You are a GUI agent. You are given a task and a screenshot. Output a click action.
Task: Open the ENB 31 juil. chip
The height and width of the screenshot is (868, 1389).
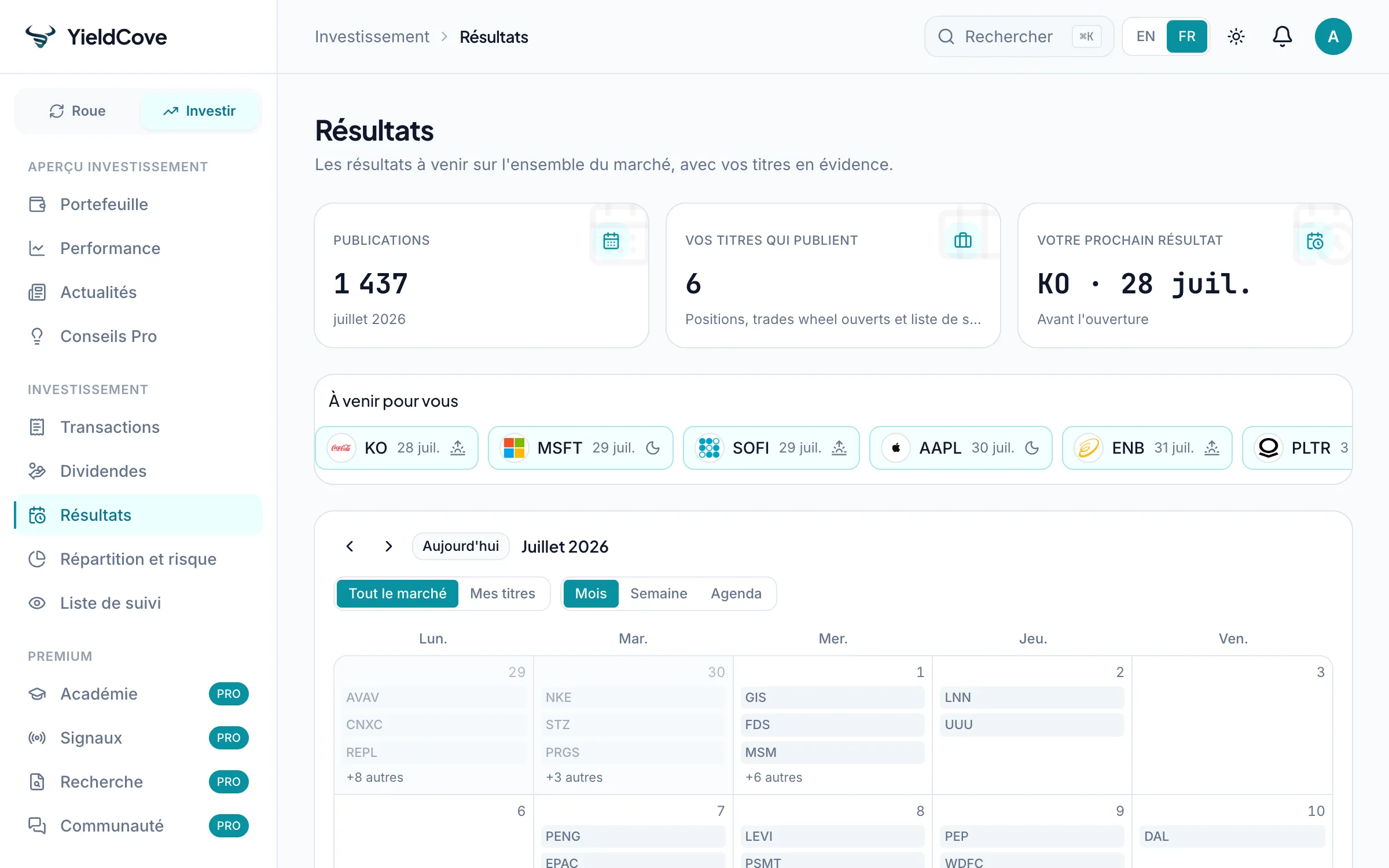point(1147,448)
